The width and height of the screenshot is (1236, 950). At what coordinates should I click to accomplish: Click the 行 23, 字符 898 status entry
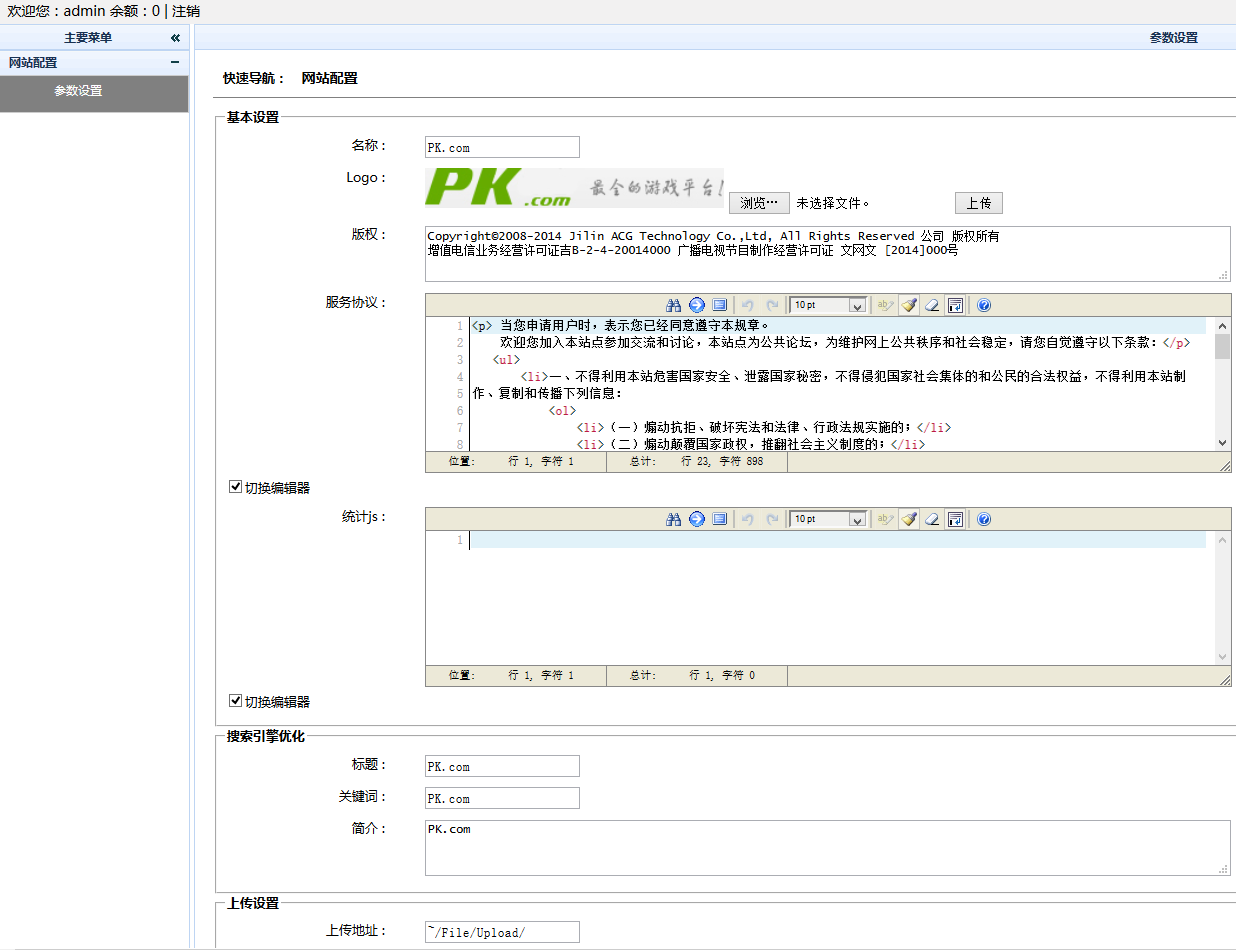721,462
